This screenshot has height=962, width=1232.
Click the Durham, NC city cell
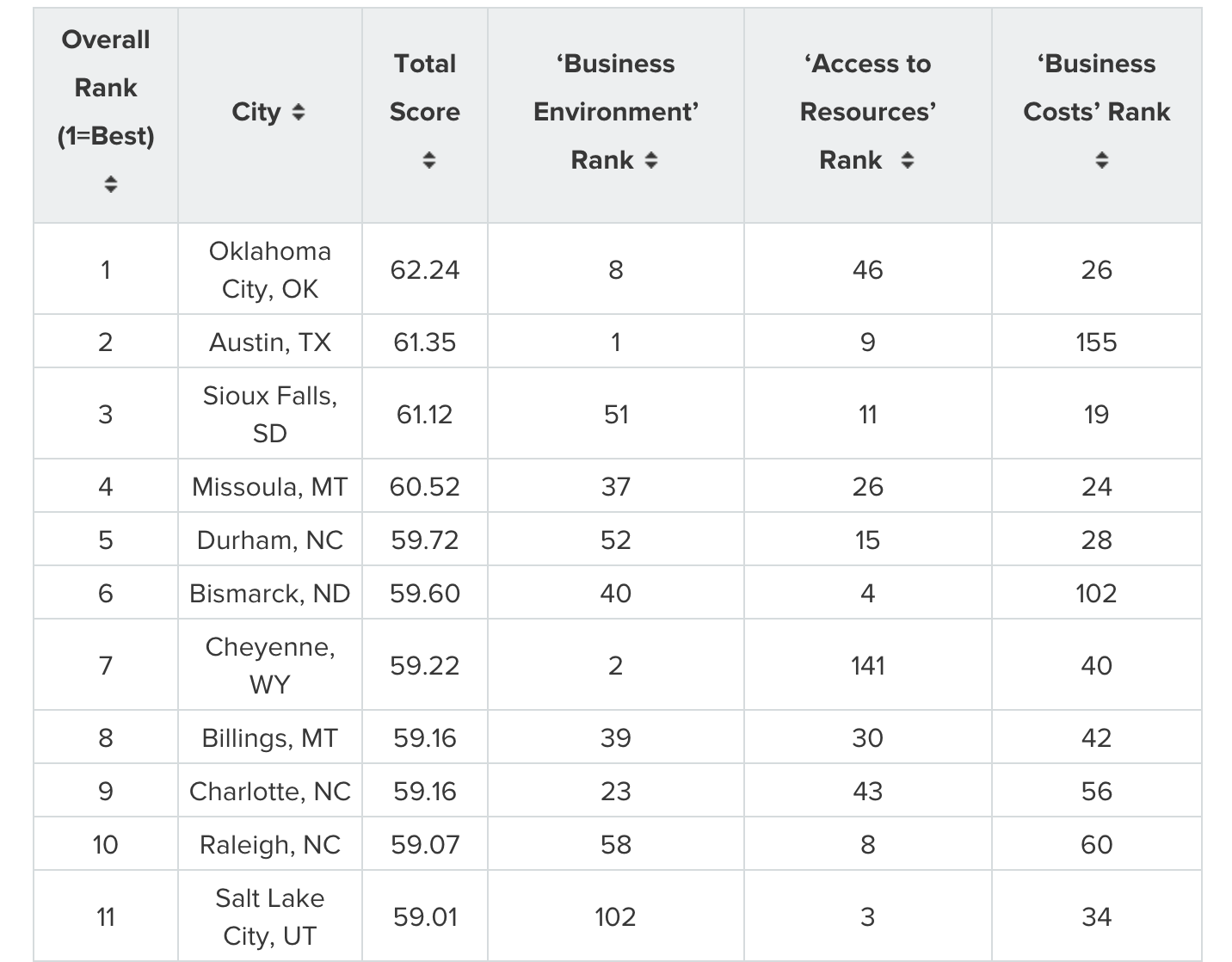point(270,540)
